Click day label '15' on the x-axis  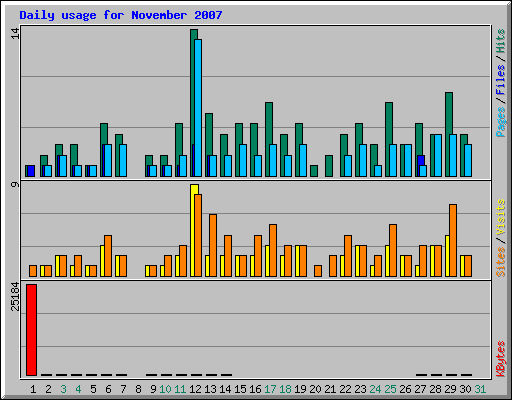[240, 389]
